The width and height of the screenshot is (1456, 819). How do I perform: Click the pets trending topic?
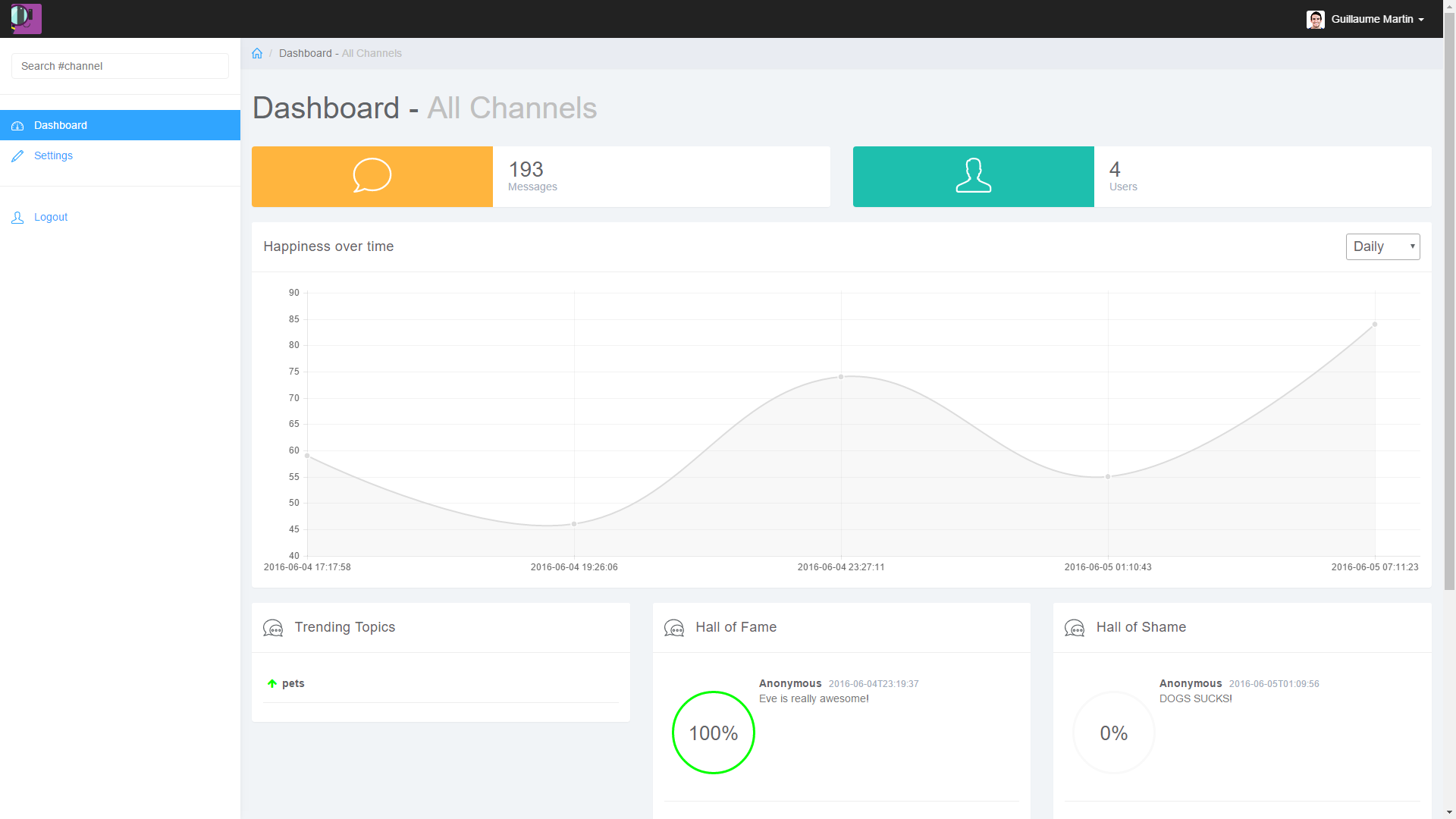(x=293, y=683)
